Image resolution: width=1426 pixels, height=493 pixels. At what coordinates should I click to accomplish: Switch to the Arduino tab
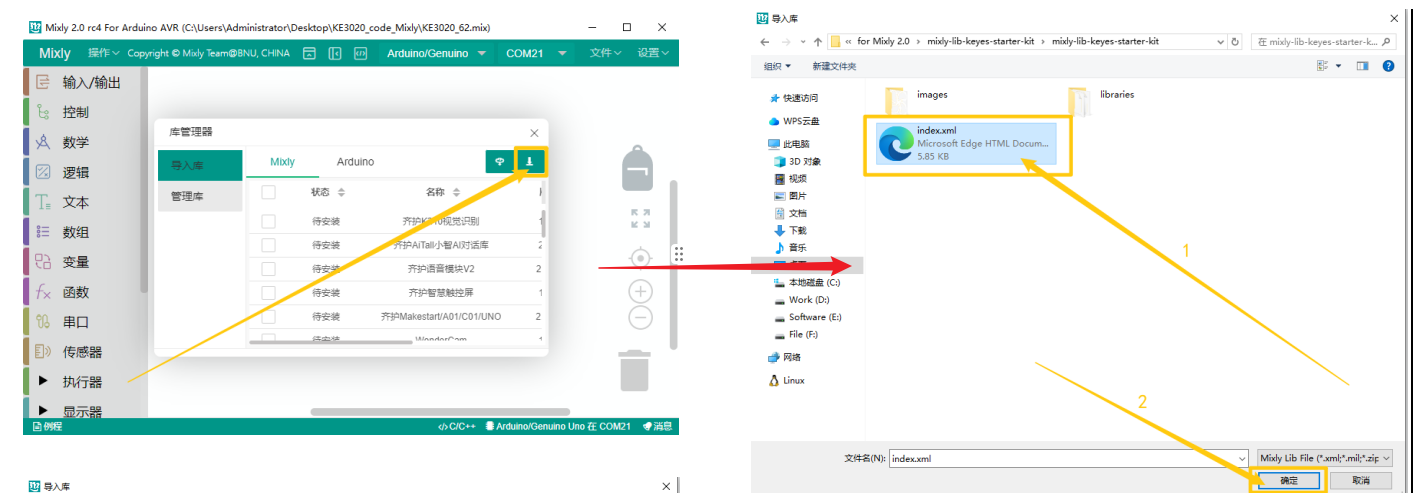tap(355, 161)
